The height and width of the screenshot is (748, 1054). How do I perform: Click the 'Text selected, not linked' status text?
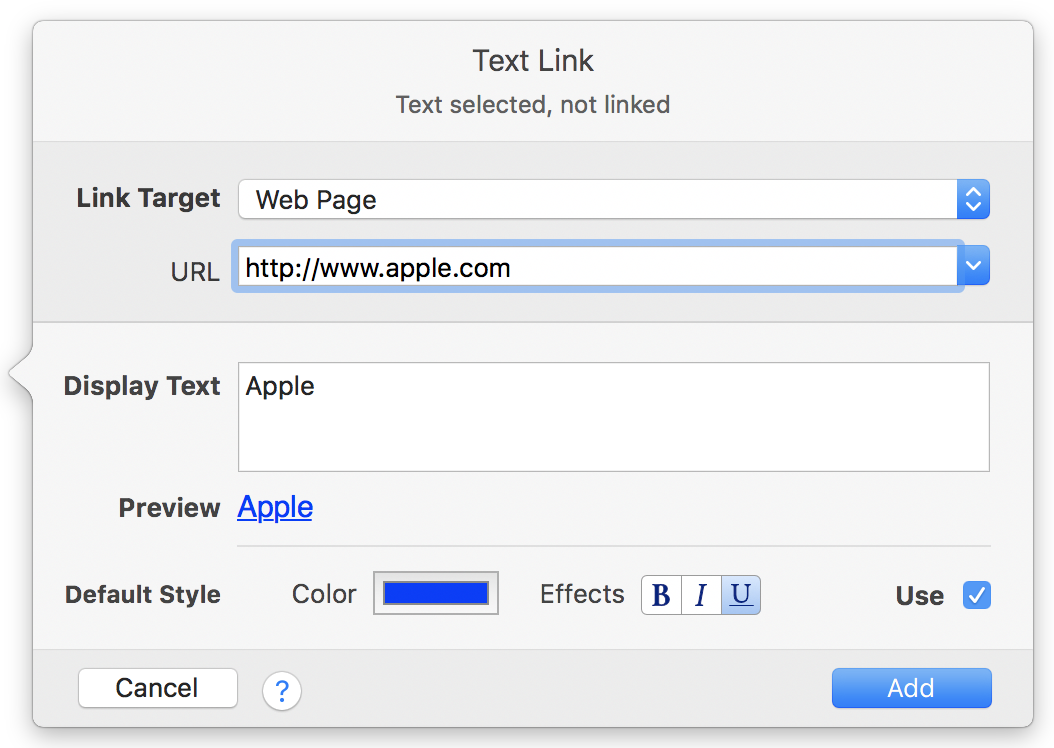point(532,105)
